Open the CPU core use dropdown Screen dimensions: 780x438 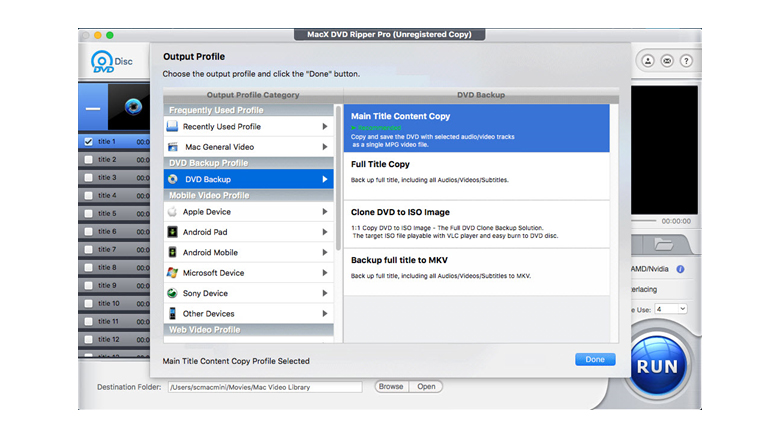(671, 309)
